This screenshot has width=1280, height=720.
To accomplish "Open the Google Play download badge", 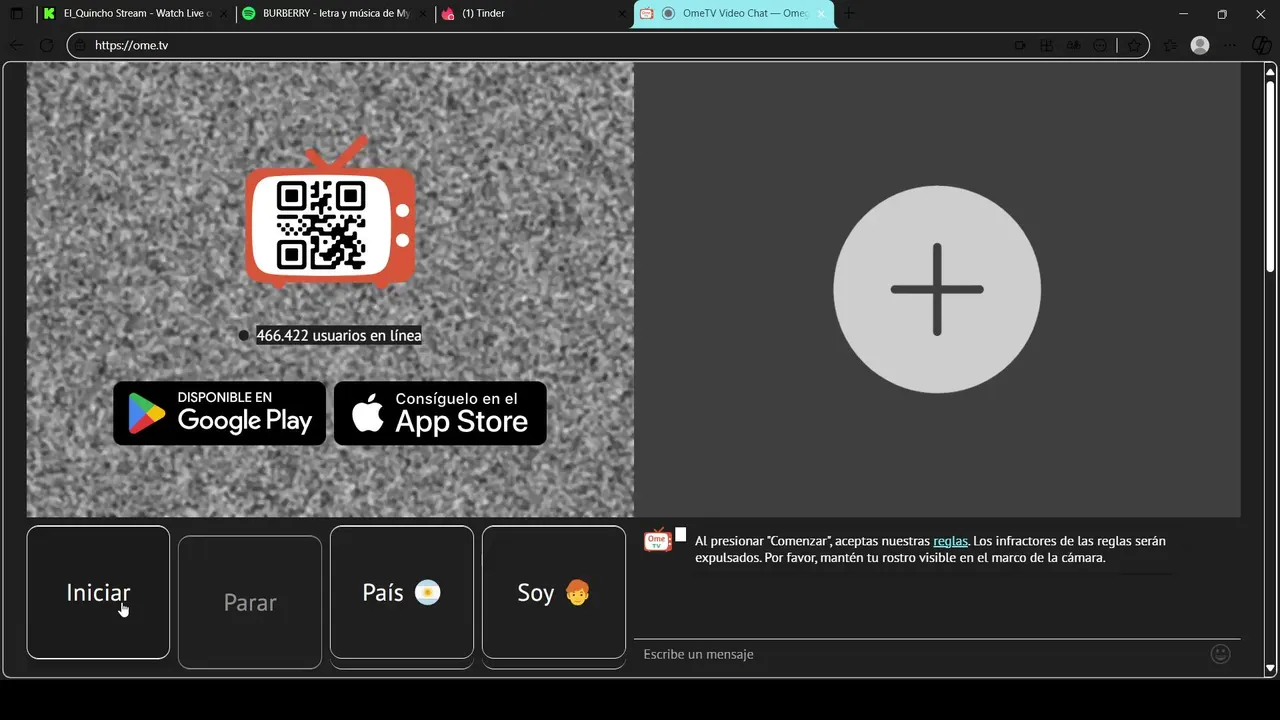I will [x=220, y=413].
